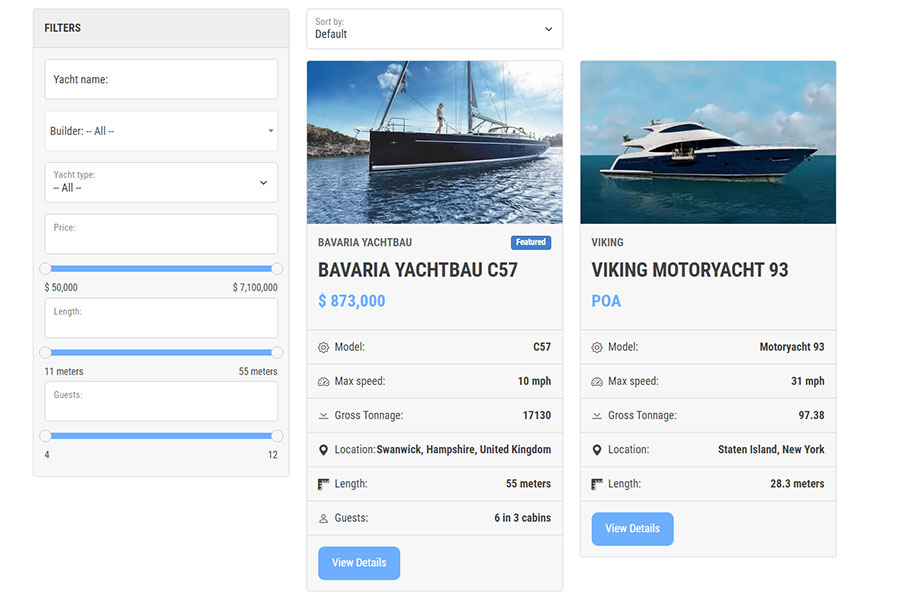The height and width of the screenshot is (600, 900).
Task: Click the $ 7,100,000 maximum price label
Action: pyautogui.click(x=255, y=288)
